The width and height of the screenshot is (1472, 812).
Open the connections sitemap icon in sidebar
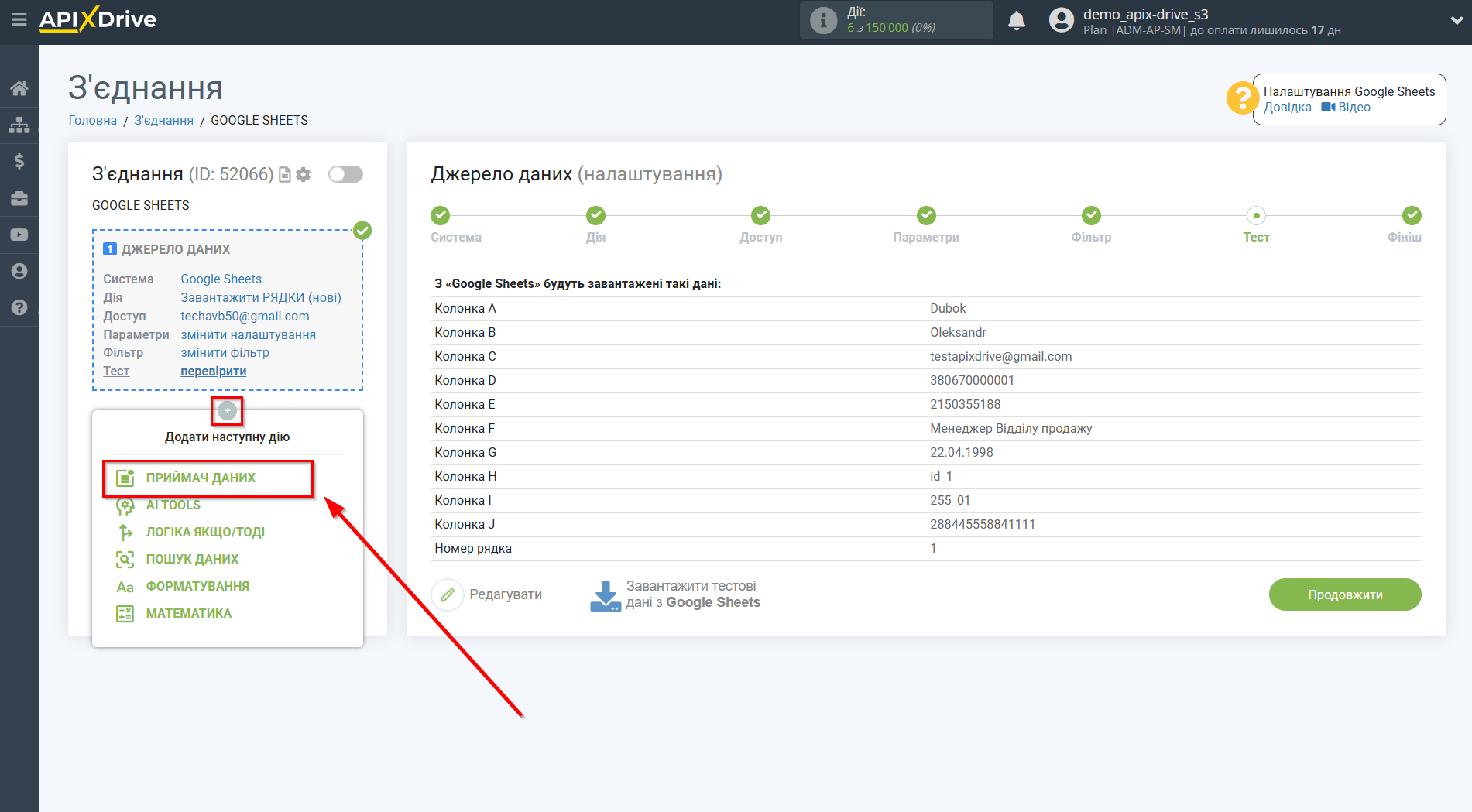click(x=19, y=125)
